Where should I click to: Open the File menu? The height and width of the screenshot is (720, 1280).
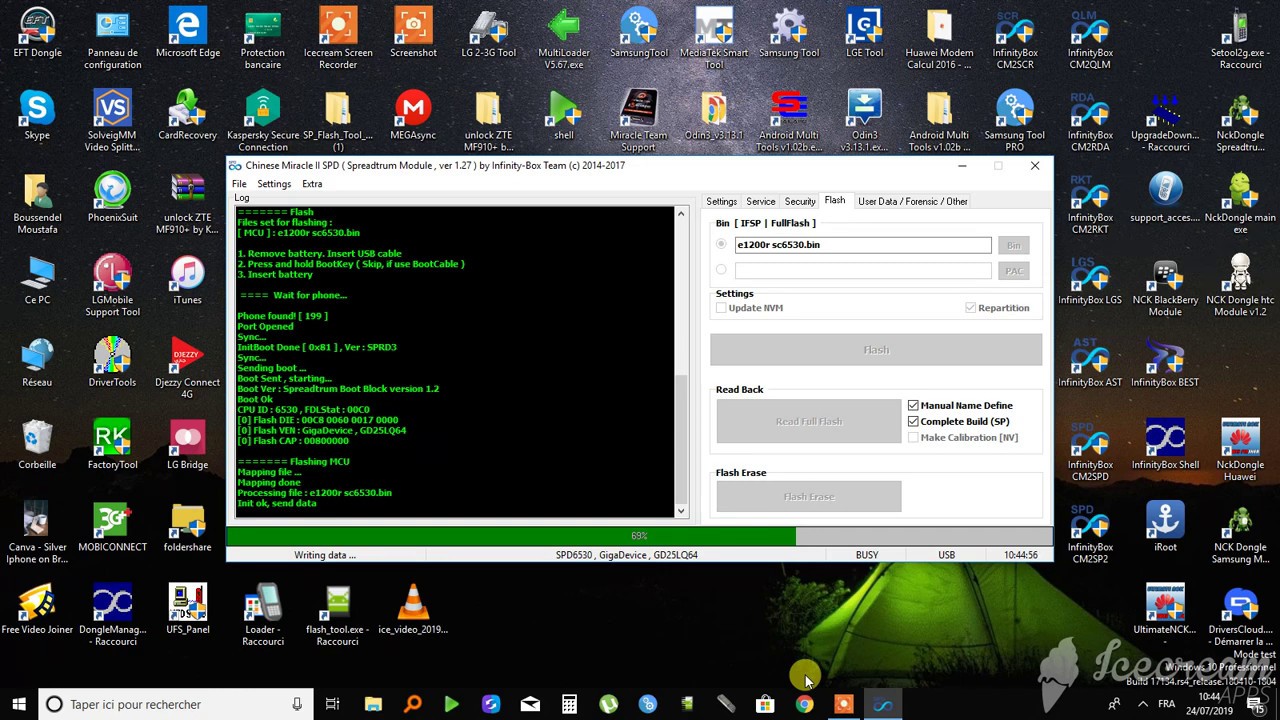click(239, 184)
